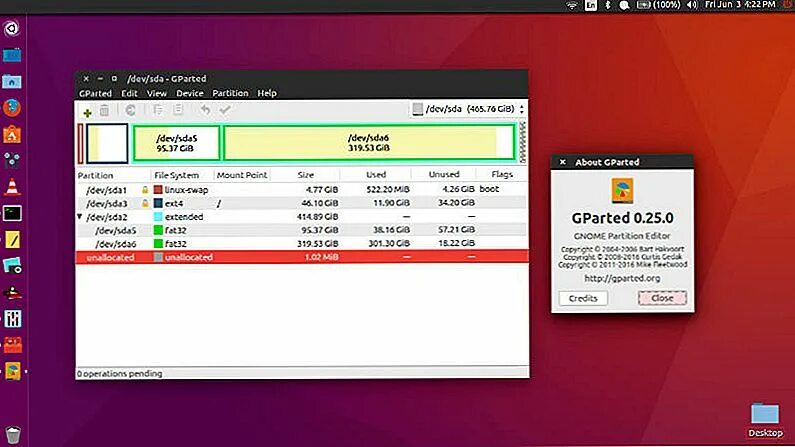Open the Edit menu
This screenshot has height=447, width=795.
click(x=129, y=93)
